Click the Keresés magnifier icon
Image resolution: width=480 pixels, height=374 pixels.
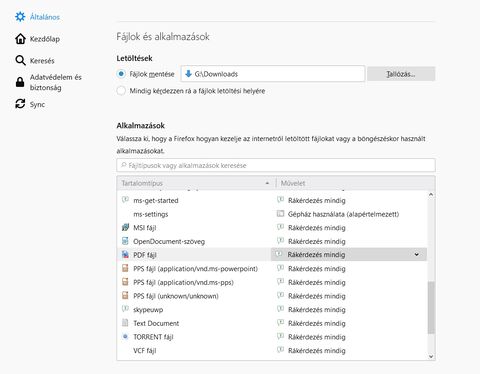tap(20, 60)
